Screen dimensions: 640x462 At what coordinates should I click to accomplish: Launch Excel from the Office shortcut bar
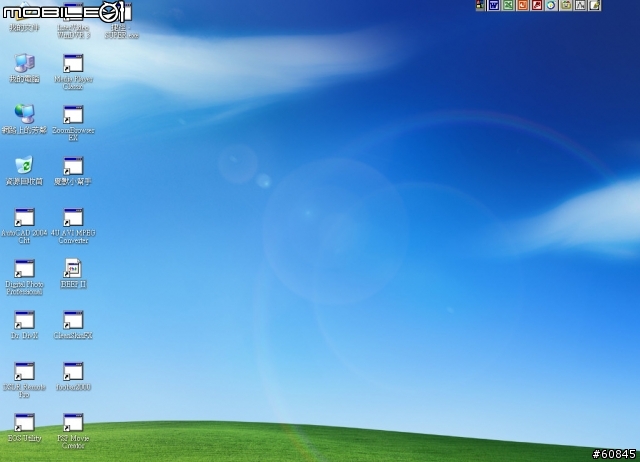click(508, 5)
